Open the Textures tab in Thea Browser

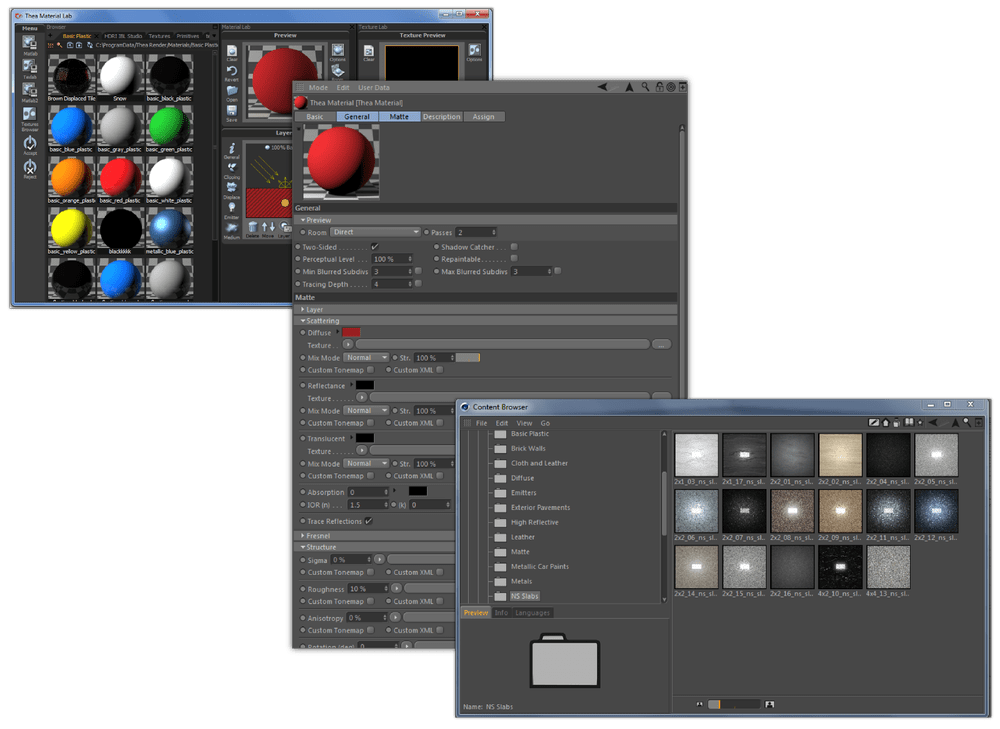[x=159, y=36]
